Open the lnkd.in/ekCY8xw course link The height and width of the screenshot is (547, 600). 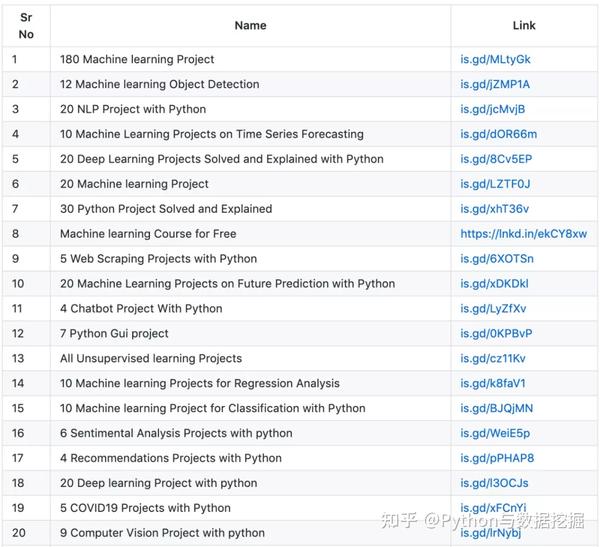tap(524, 234)
